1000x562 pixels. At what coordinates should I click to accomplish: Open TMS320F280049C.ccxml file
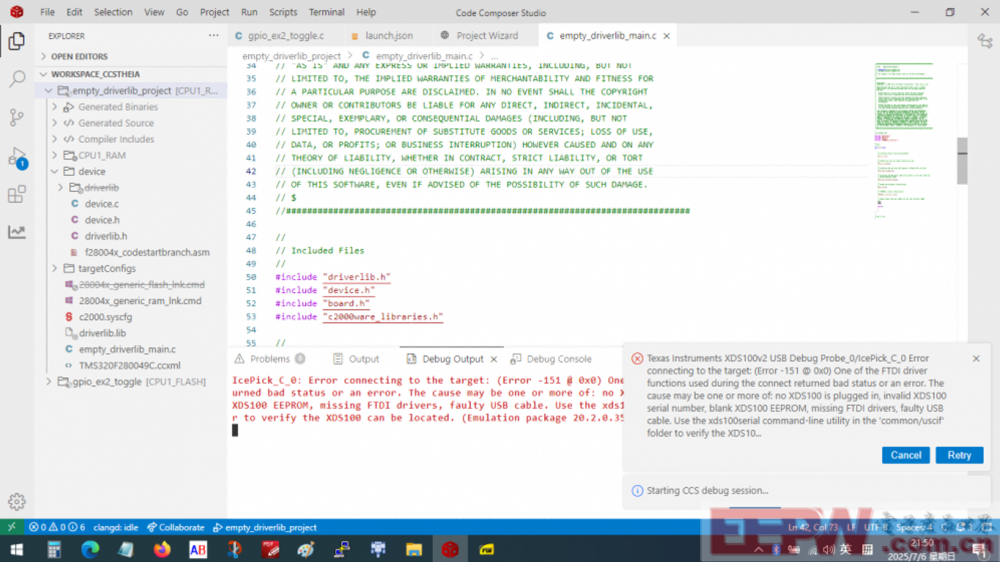click(129, 366)
